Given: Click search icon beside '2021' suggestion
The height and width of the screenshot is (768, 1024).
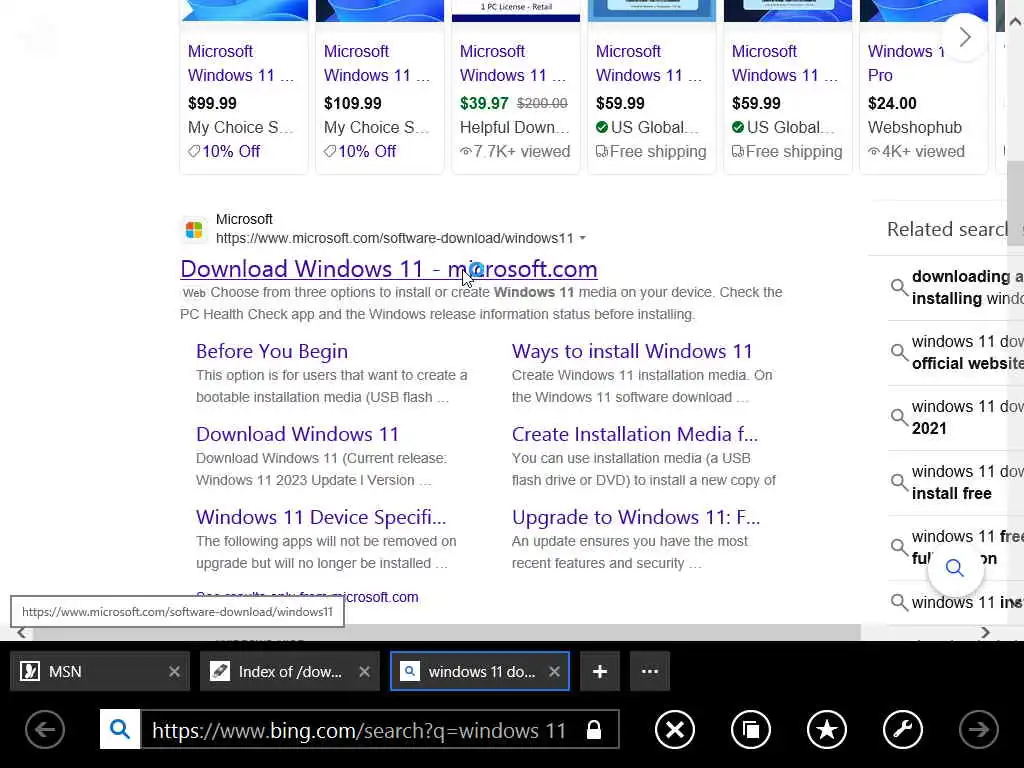Looking at the screenshot, I should (899, 417).
